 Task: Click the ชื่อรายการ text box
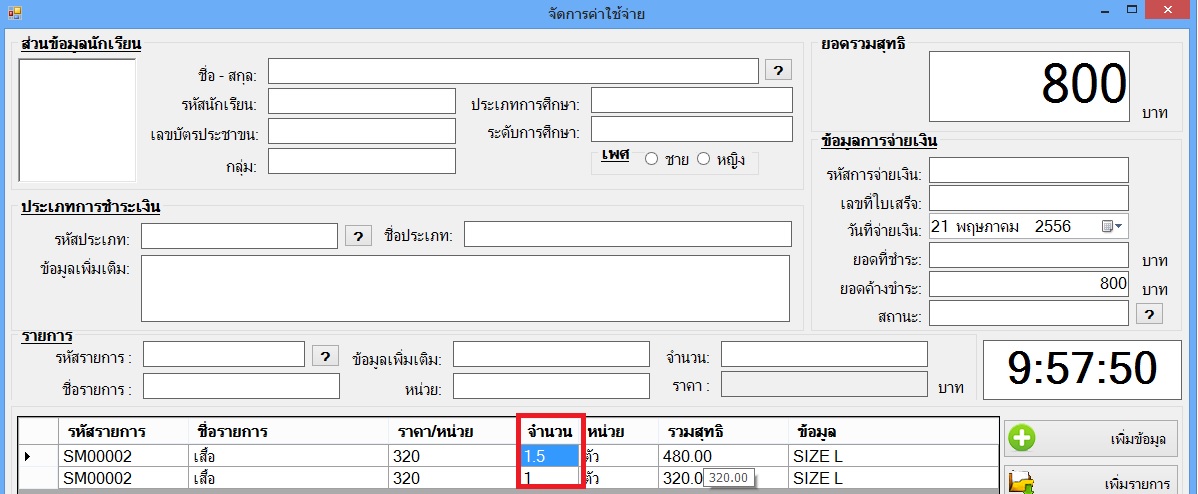pos(241,386)
